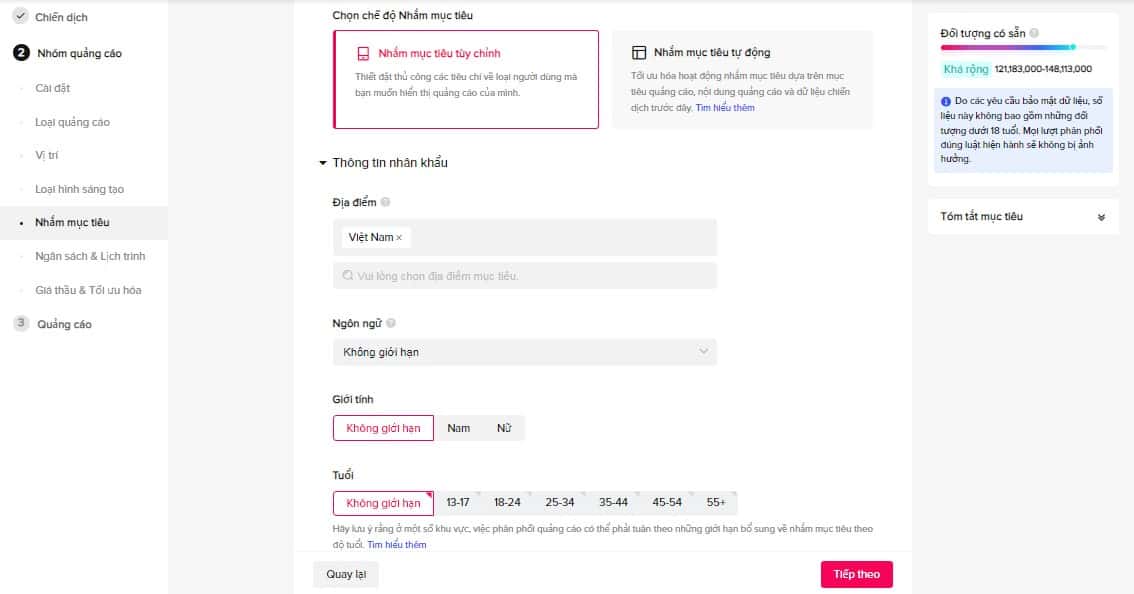Image resolution: width=1134 pixels, height=594 pixels.
Task: Open the Ngôn ngữ language dropdown
Action: (x=524, y=352)
